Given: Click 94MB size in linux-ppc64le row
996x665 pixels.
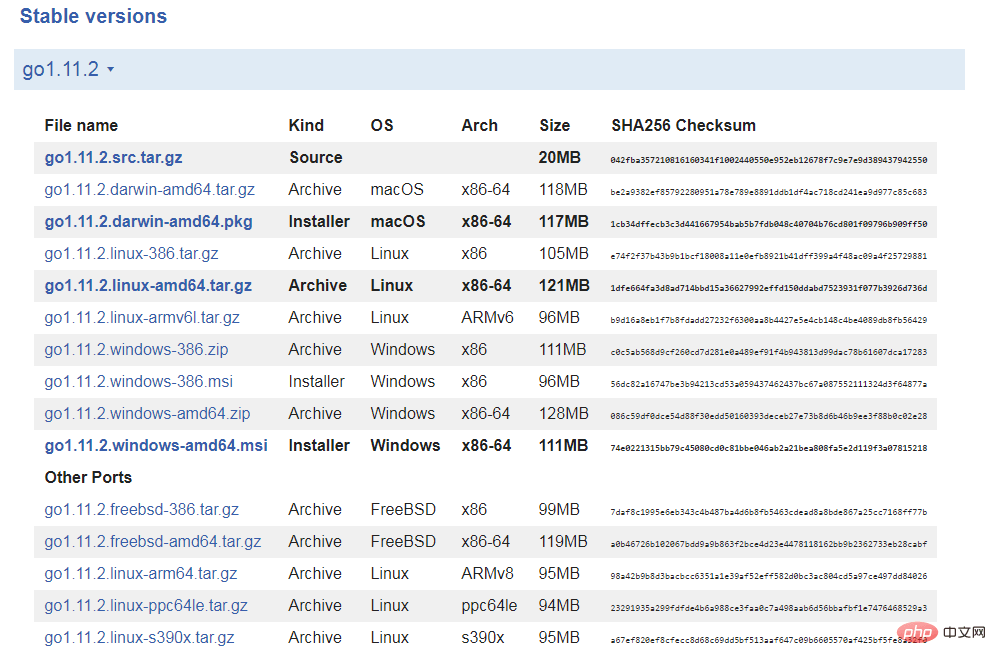Looking at the screenshot, I should (559, 605).
